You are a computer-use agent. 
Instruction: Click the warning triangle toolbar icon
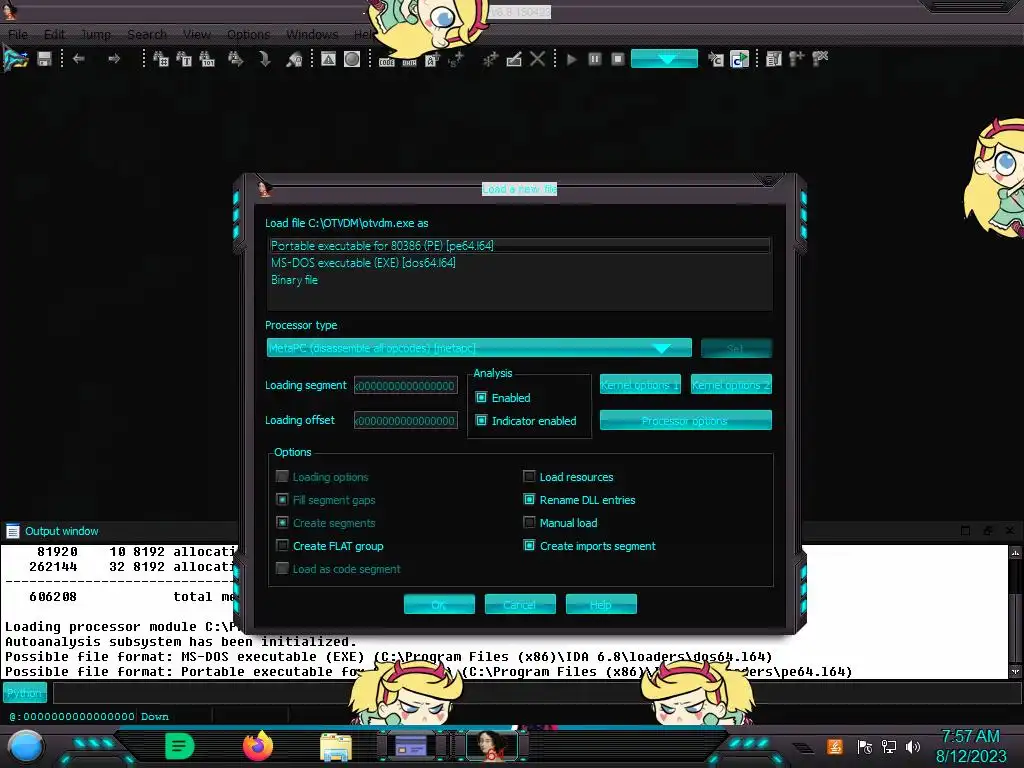[x=328, y=59]
